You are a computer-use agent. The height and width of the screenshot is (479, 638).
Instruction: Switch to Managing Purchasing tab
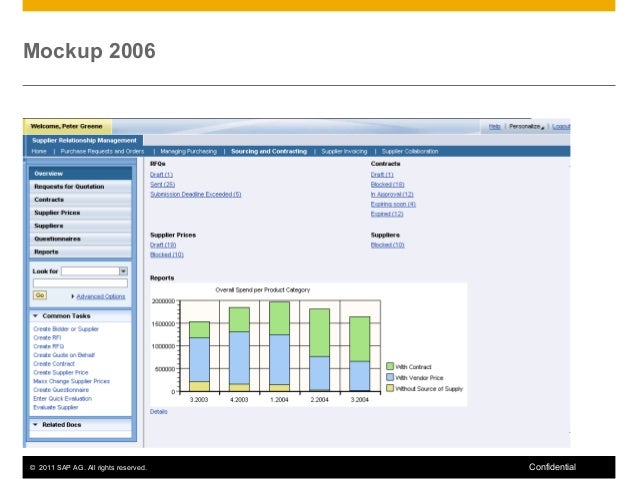click(x=188, y=151)
